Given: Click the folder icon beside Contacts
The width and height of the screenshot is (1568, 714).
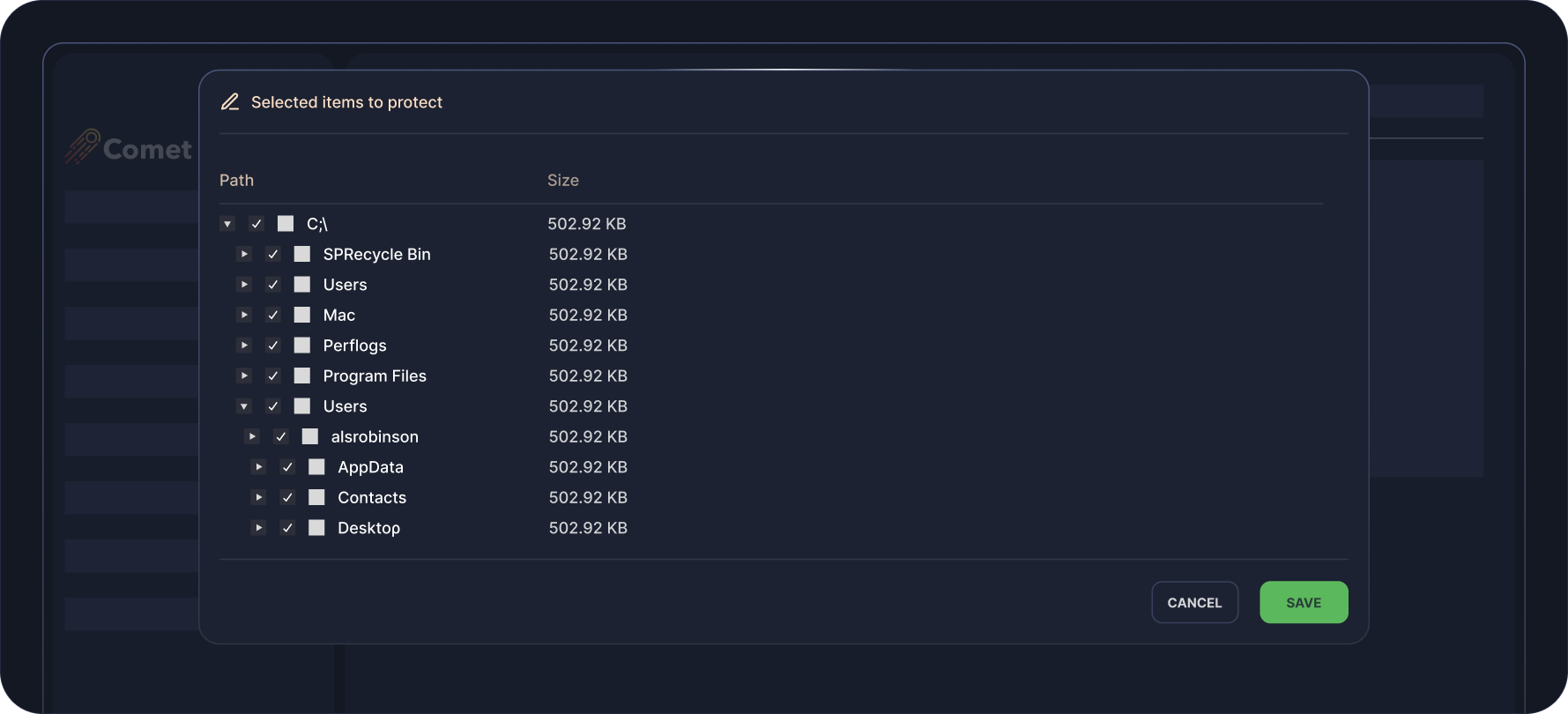Looking at the screenshot, I should click(317, 498).
